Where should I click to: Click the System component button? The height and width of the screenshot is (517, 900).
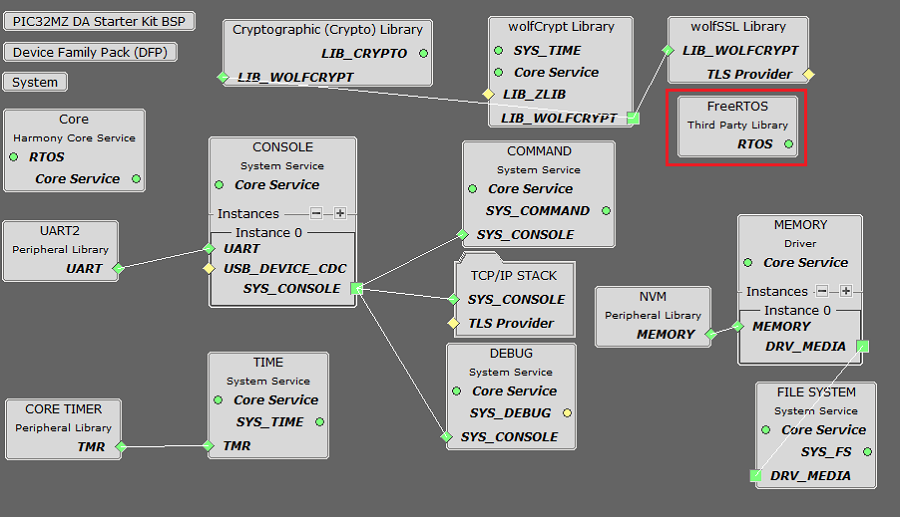(x=36, y=82)
